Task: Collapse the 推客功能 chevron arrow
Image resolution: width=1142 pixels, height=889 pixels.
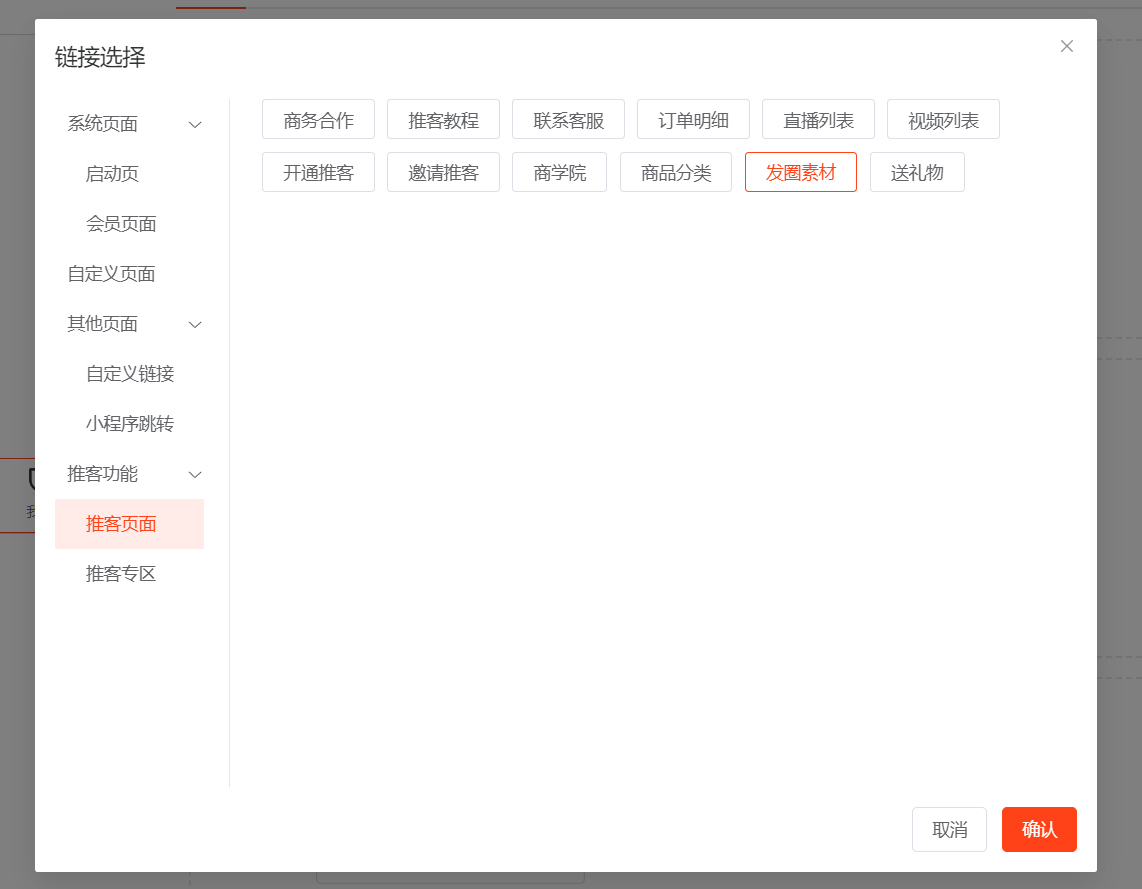Action: [196, 474]
